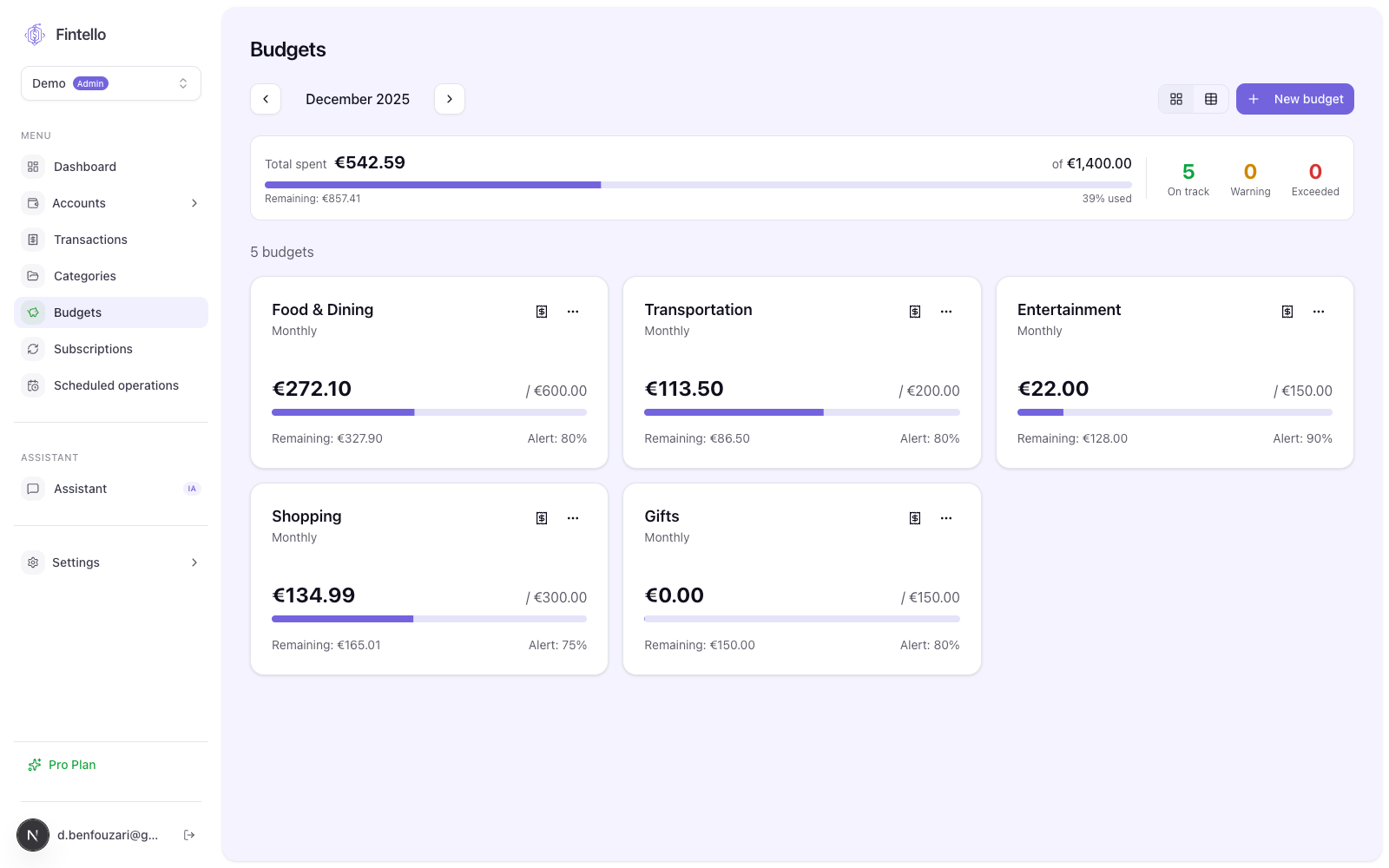The width and height of the screenshot is (1389, 868).
Task: Go to previous month
Action: [x=266, y=99]
